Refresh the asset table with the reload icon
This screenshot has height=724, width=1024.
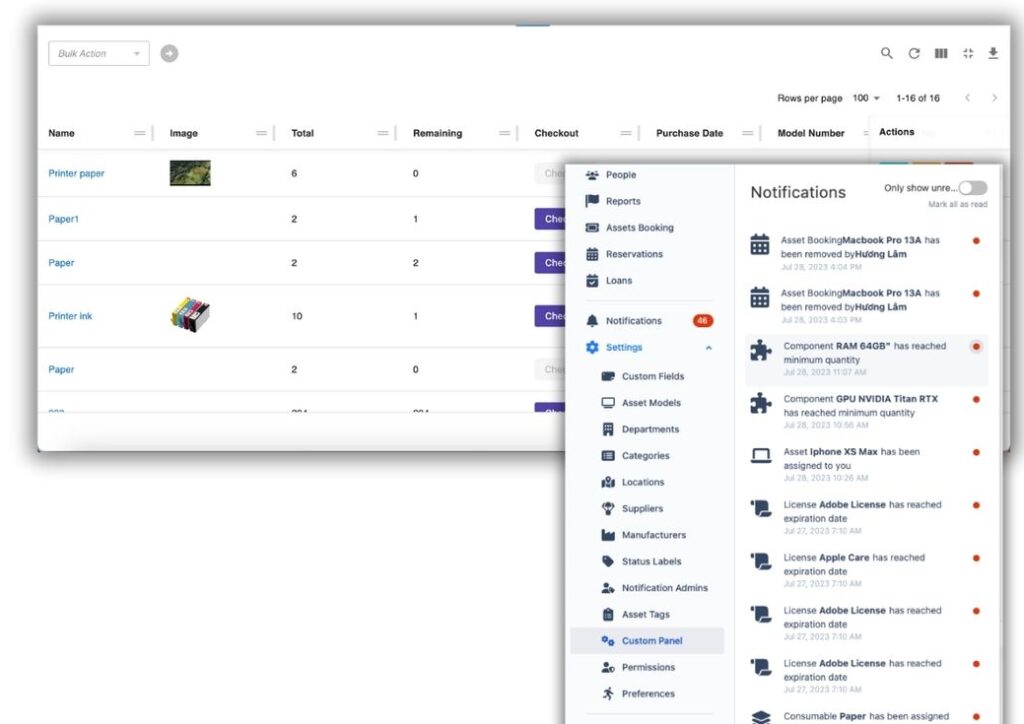[913, 53]
